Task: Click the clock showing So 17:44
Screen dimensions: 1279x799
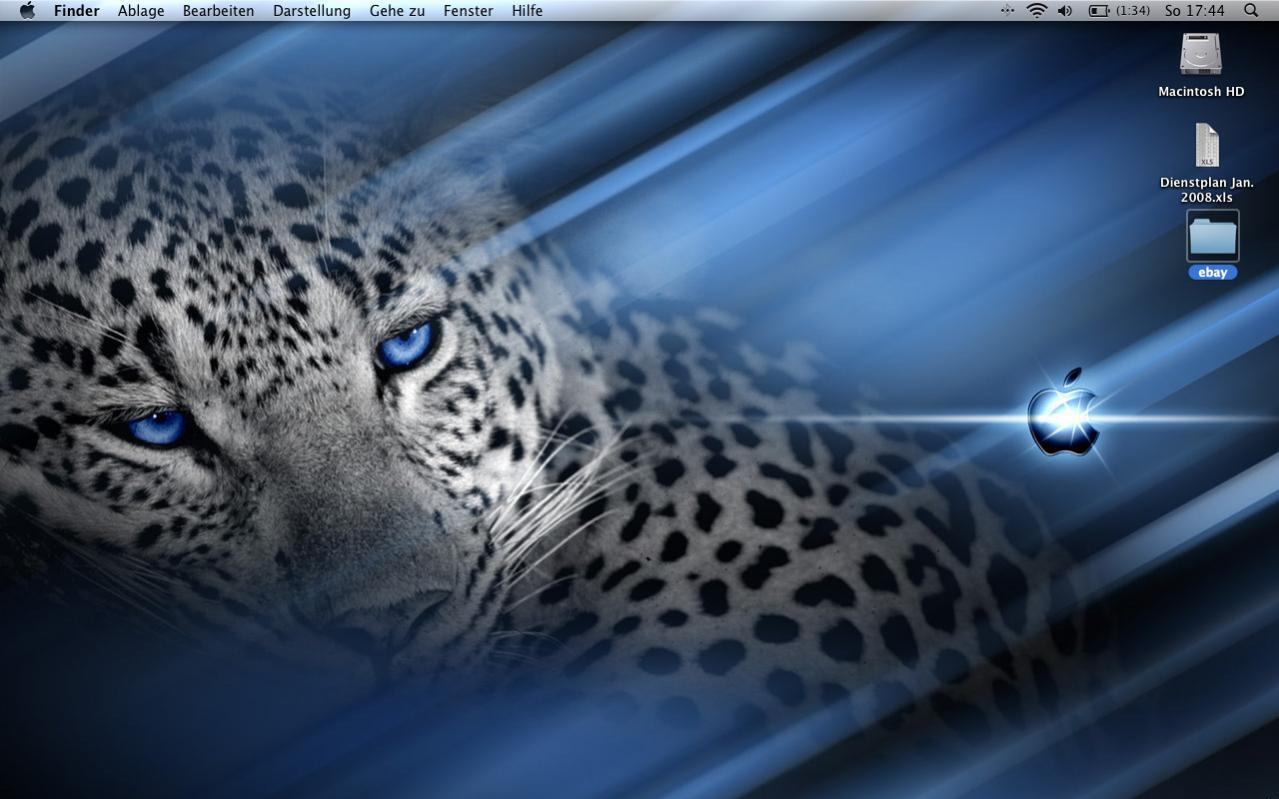Action: click(1195, 10)
